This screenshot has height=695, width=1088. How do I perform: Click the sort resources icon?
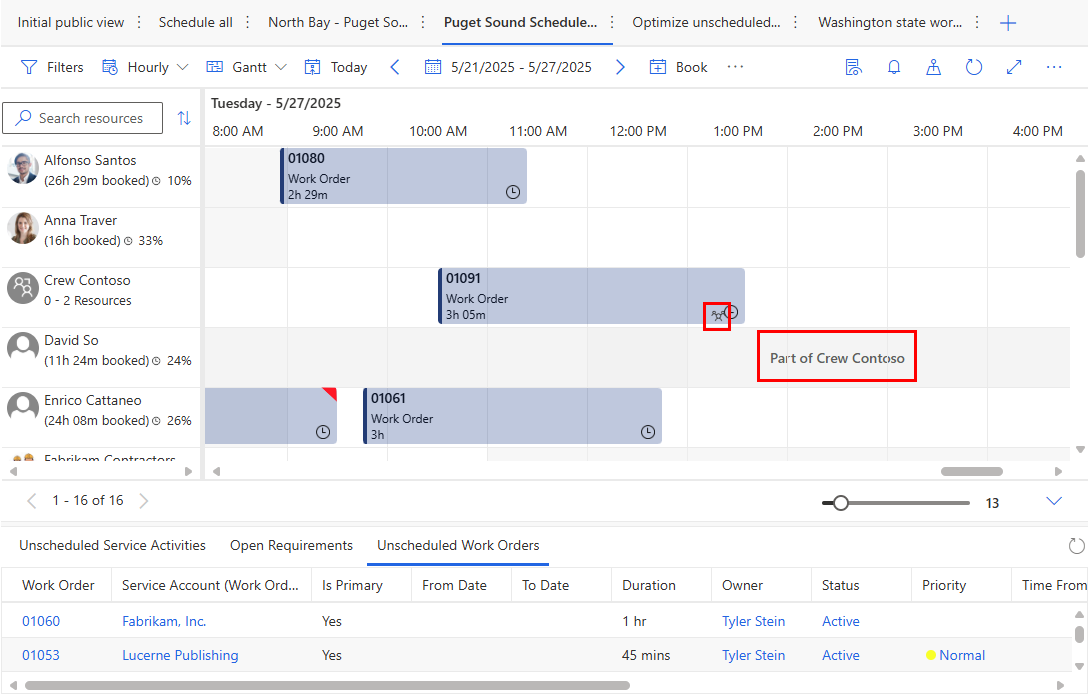click(x=184, y=118)
